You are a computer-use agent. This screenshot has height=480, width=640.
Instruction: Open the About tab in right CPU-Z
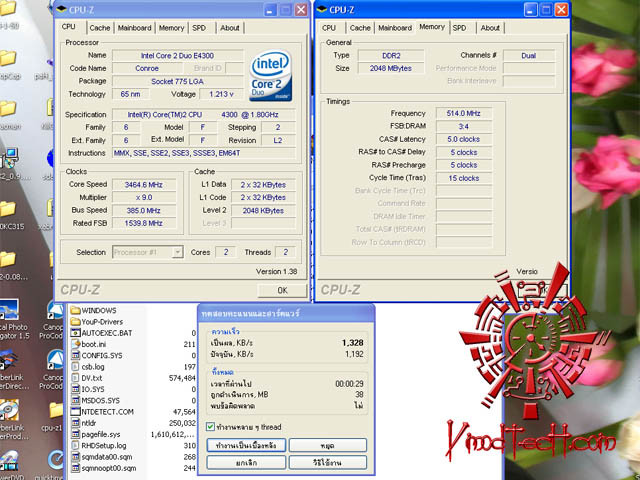490,28
